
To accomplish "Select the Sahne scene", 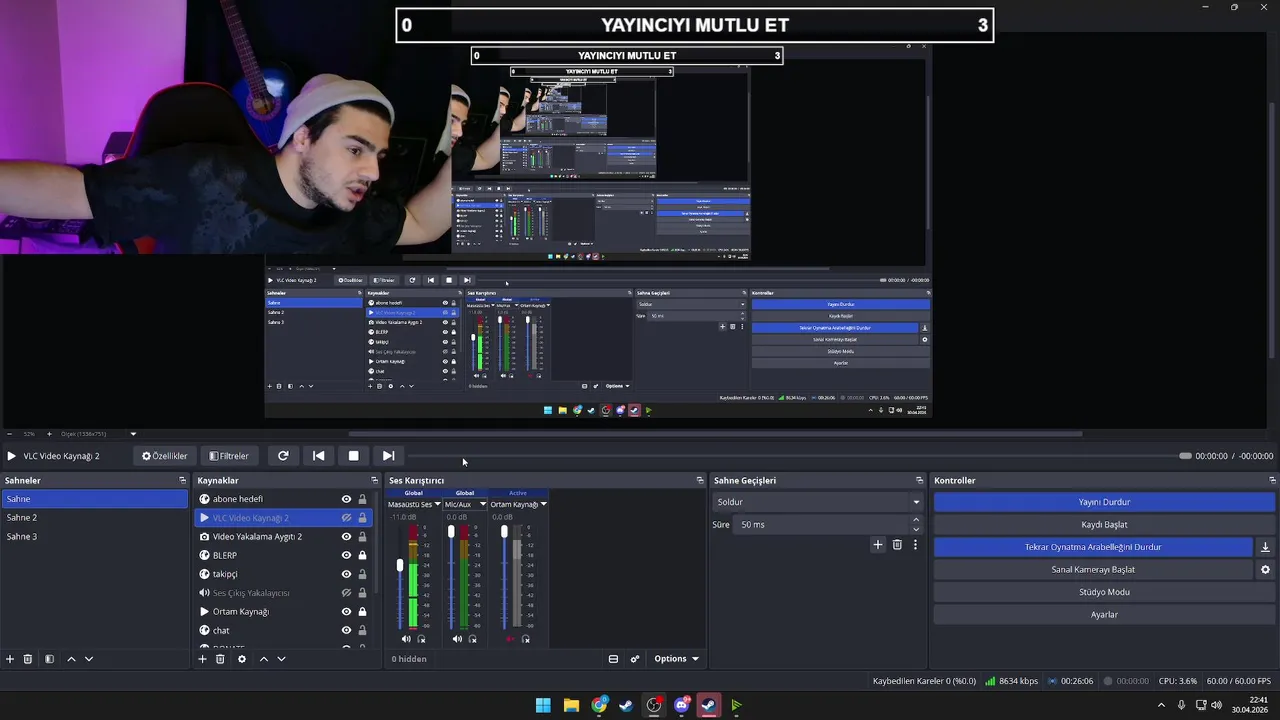I will coord(94,499).
